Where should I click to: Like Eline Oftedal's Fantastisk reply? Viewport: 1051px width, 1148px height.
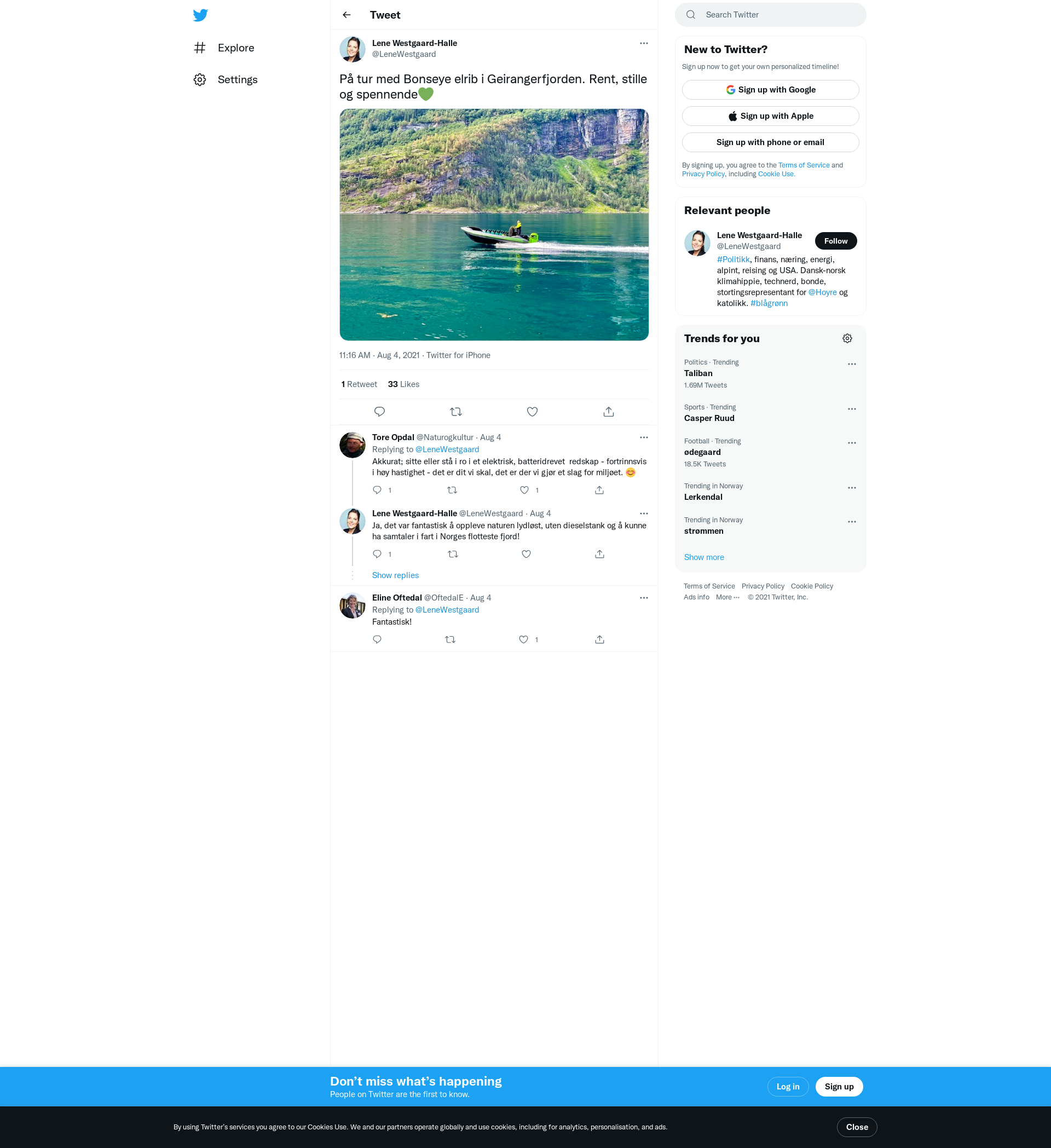(x=523, y=639)
